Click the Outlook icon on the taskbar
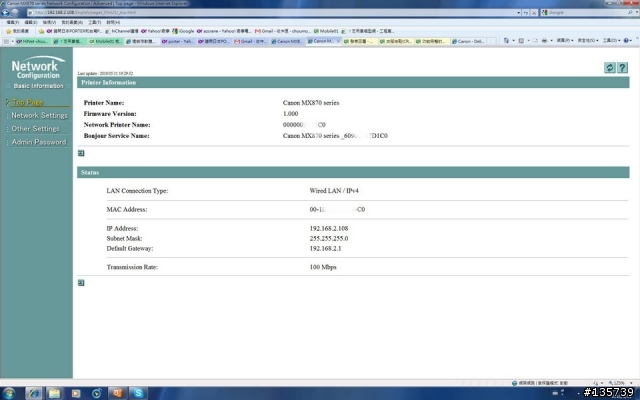The height and width of the screenshot is (400, 640). [117, 393]
